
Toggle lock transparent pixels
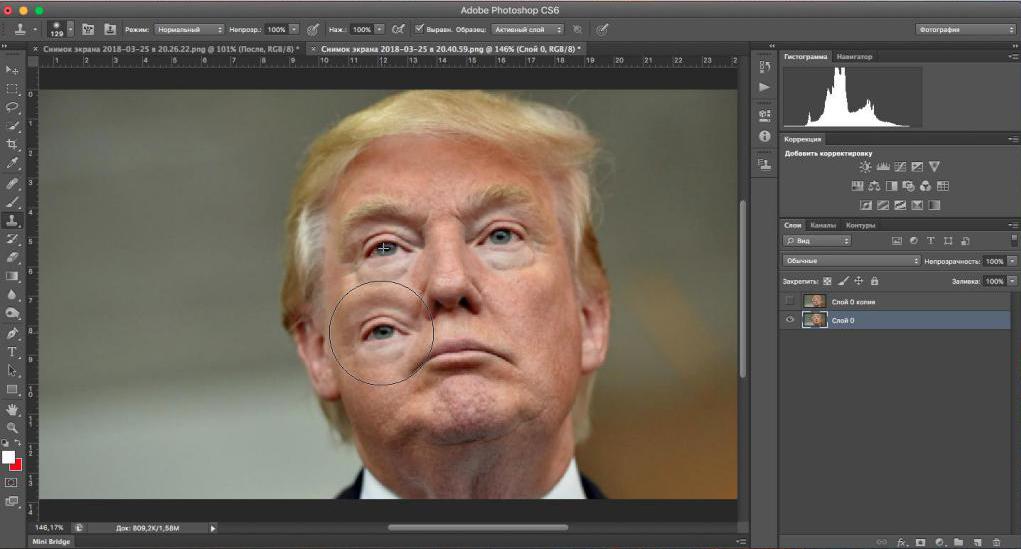click(827, 281)
